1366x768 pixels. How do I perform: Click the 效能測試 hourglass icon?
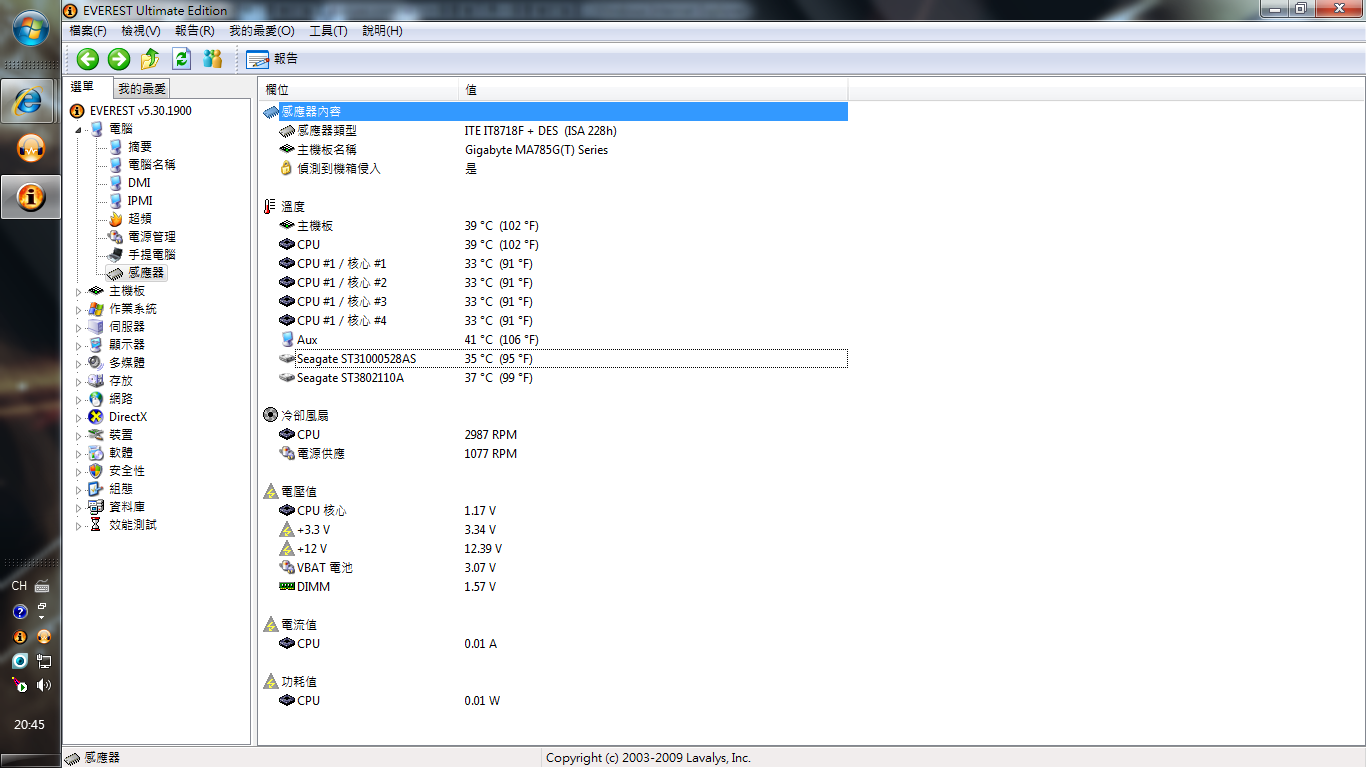(x=96, y=525)
